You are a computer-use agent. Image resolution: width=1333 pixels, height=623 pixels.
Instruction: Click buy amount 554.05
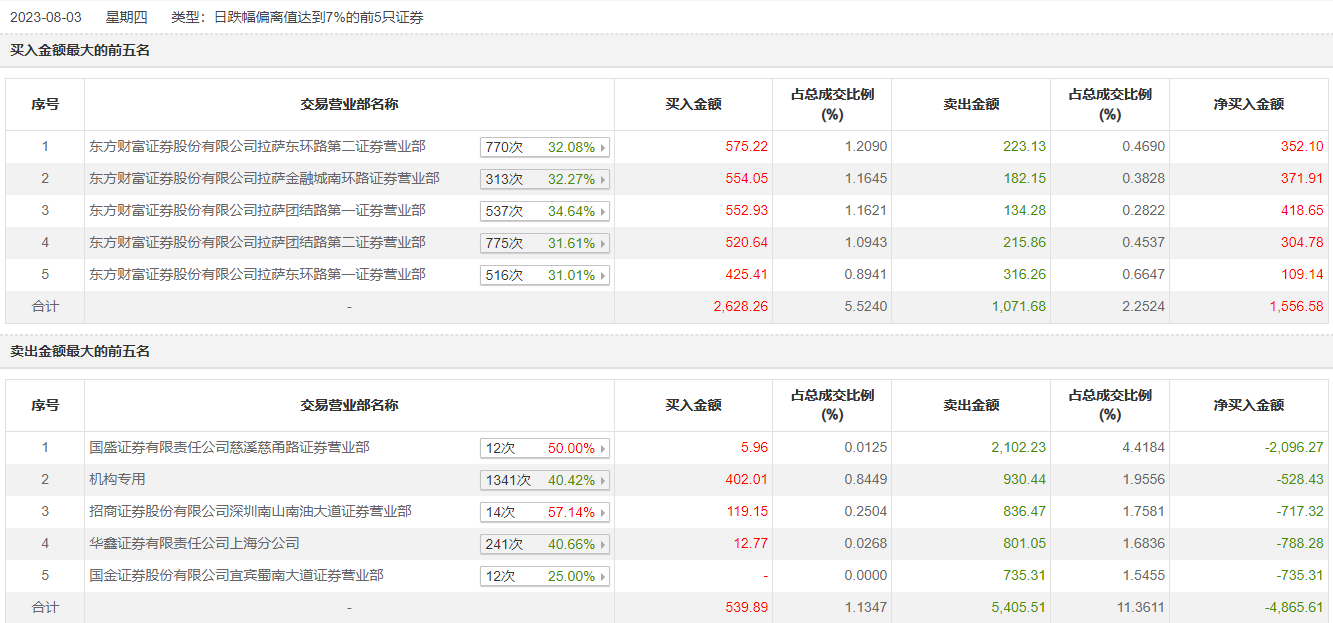pos(746,178)
